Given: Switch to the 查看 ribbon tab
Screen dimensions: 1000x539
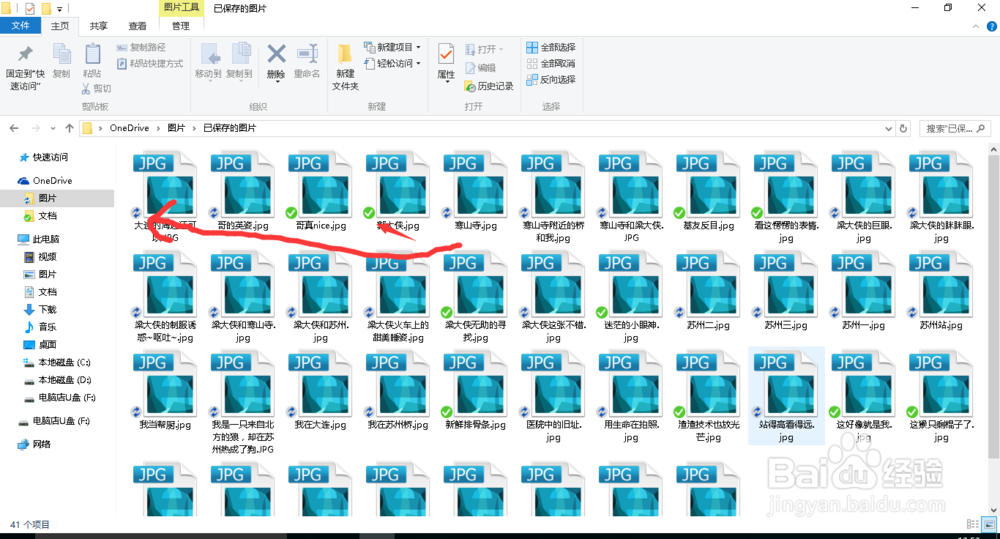Looking at the screenshot, I should 137,26.
